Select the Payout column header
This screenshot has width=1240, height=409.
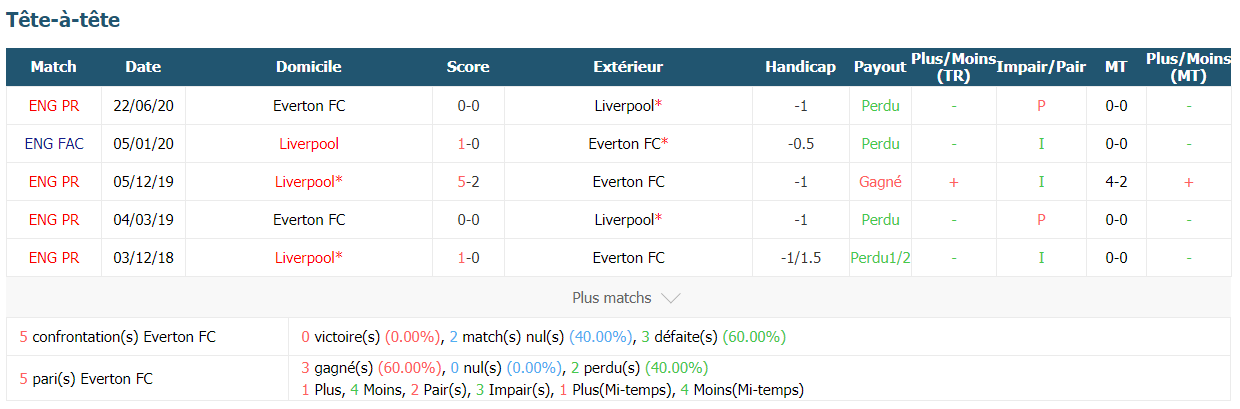point(880,67)
